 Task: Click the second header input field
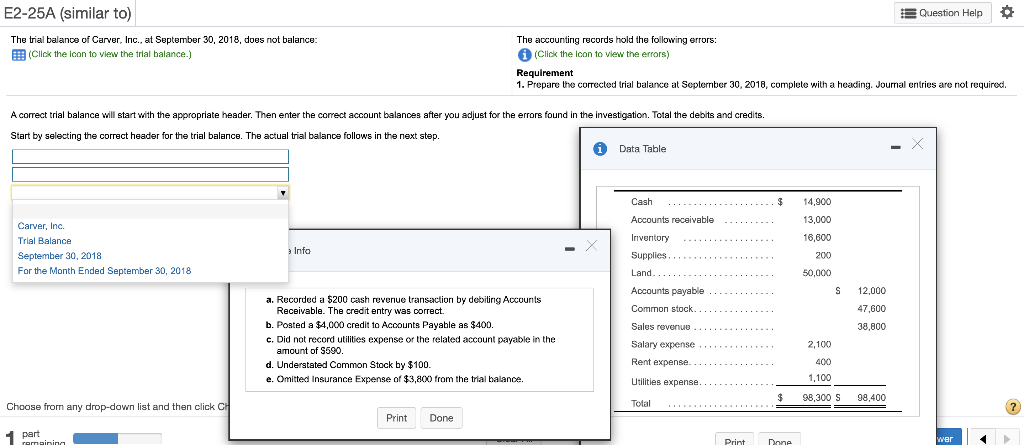coord(150,174)
